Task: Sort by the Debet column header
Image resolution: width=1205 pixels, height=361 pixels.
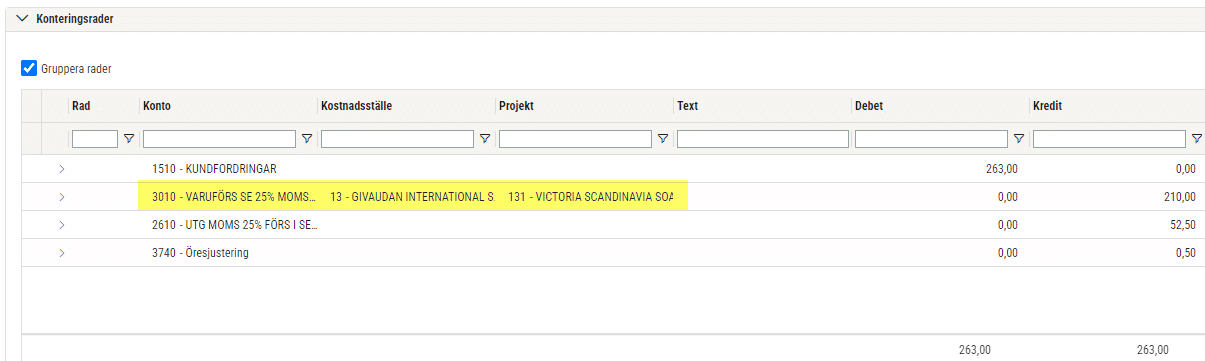Action: pos(869,106)
